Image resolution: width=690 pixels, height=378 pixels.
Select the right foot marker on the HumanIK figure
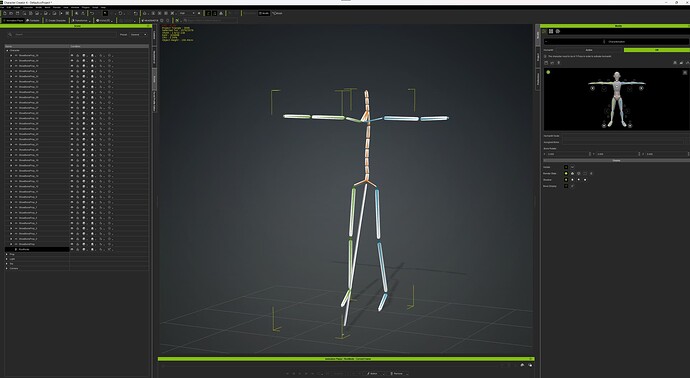coord(604,125)
